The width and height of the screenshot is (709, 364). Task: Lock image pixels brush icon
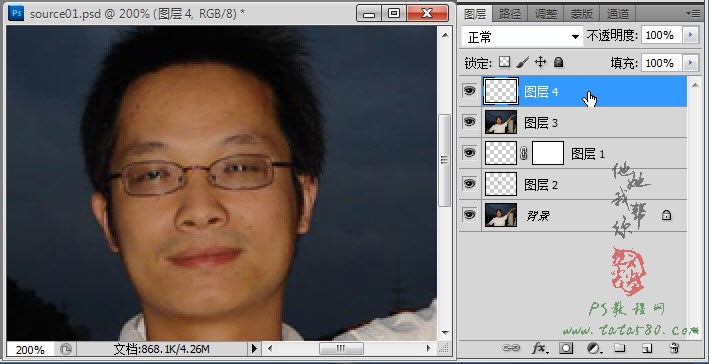(522, 62)
